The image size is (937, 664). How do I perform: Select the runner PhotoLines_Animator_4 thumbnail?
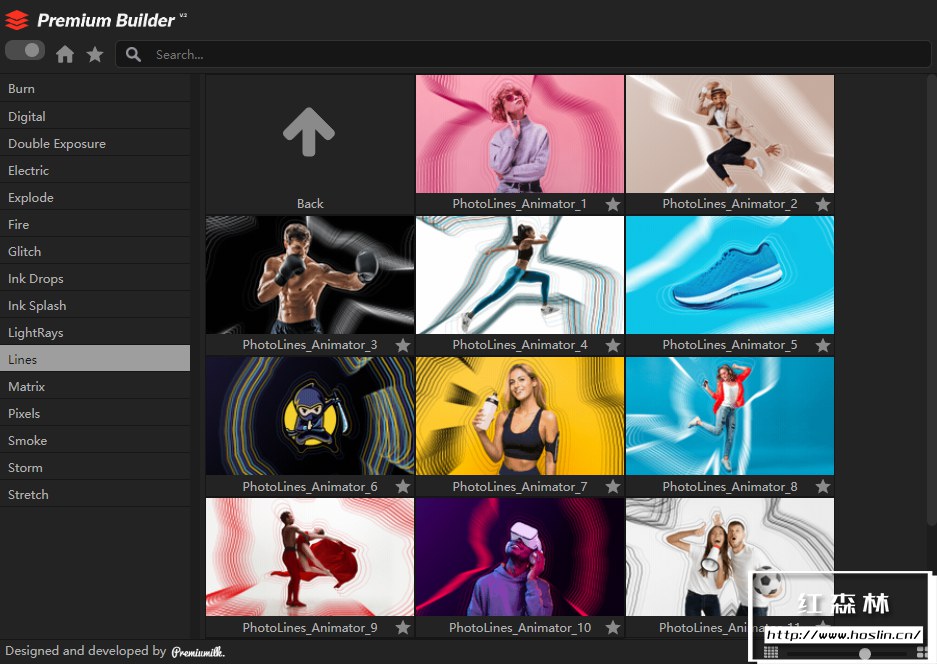tap(520, 275)
